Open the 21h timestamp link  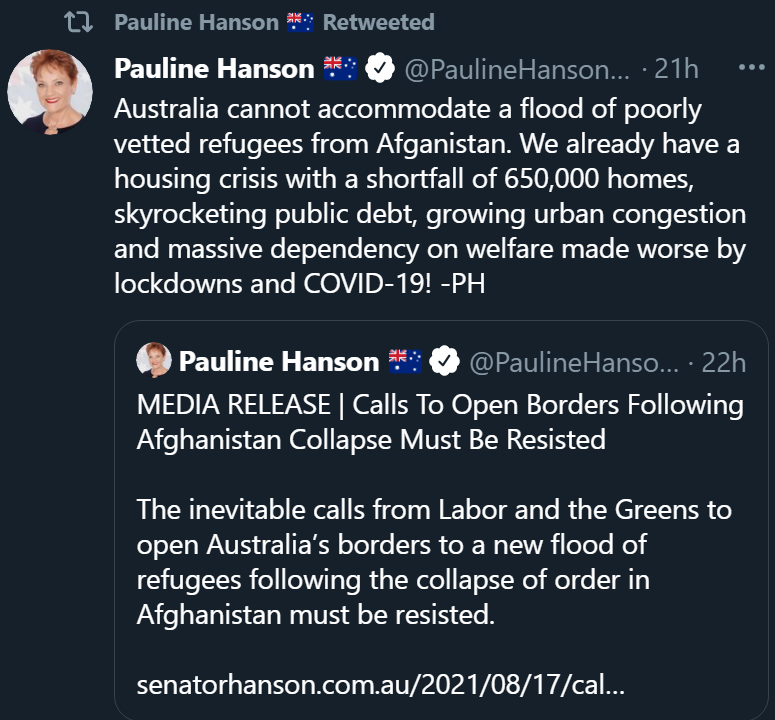click(676, 69)
